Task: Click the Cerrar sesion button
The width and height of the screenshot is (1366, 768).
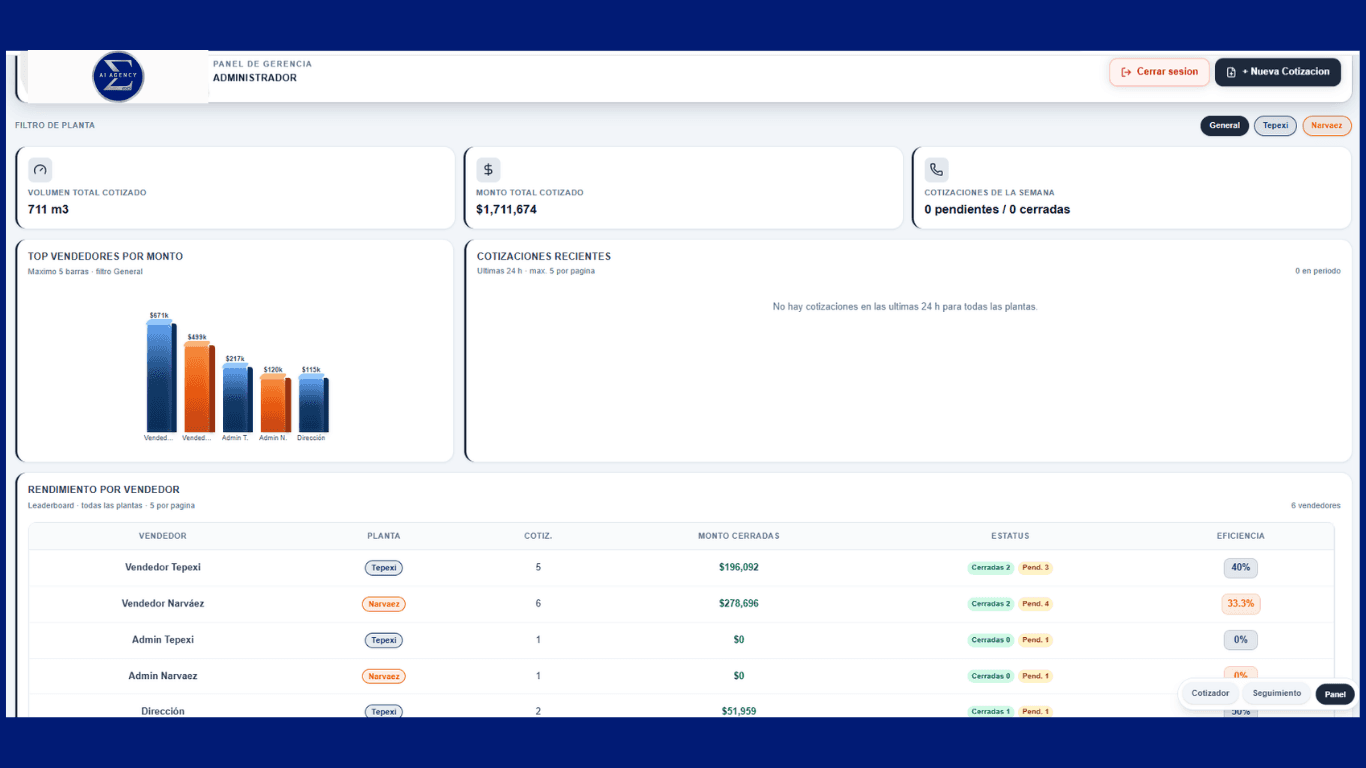Action: [x=1159, y=72]
